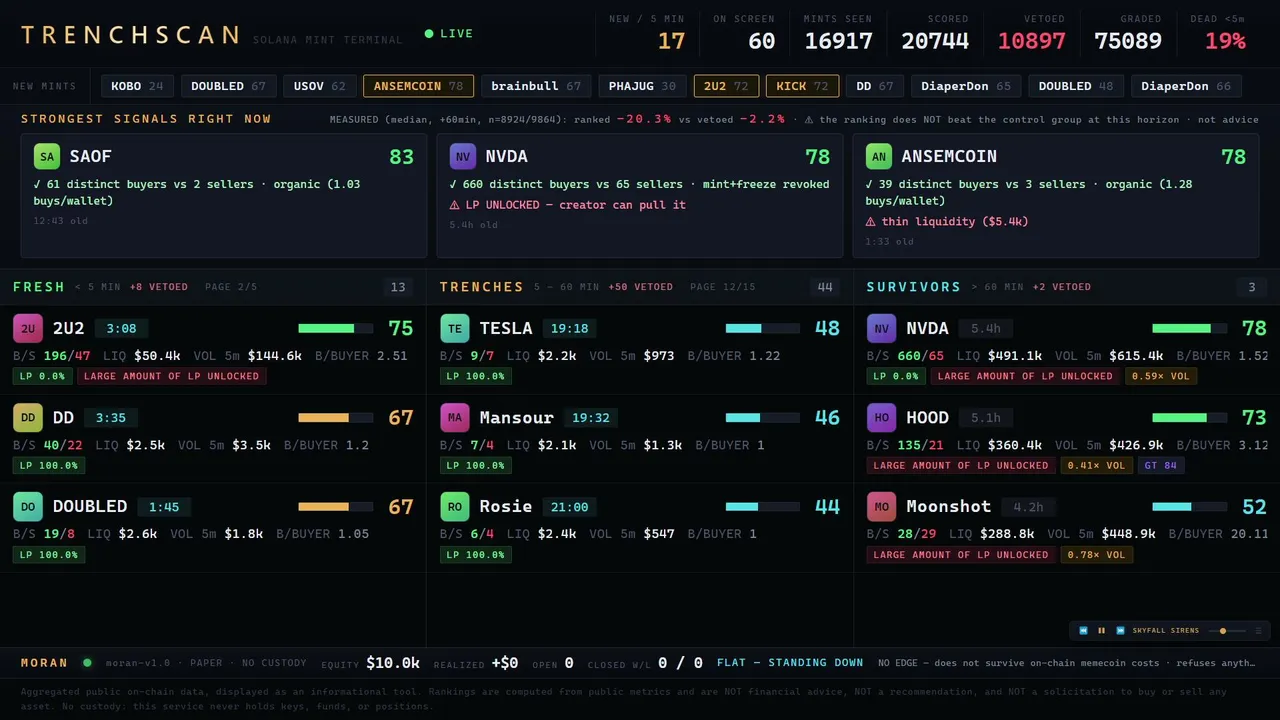Click the TESLA age timer 19:18

pos(569,328)
